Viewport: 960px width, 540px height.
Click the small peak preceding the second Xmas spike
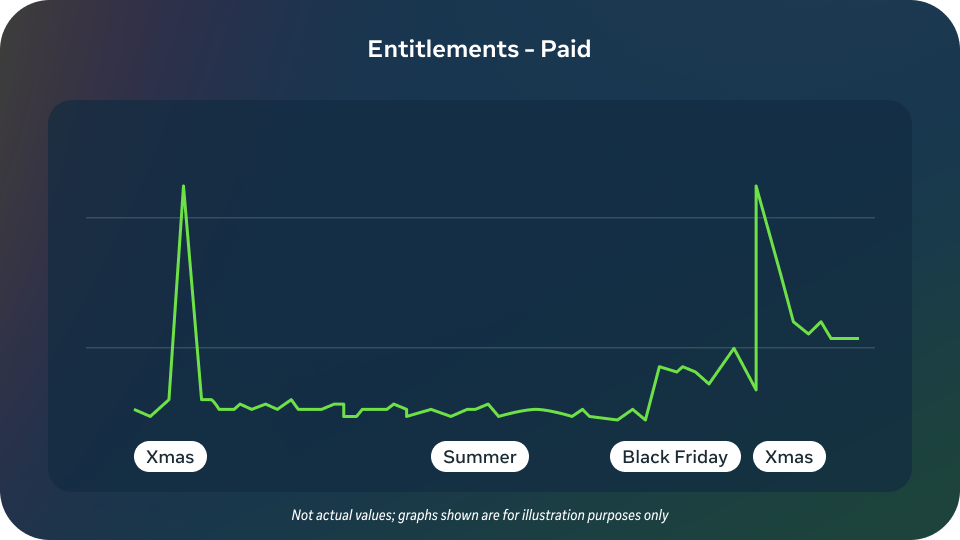[735, 348]
